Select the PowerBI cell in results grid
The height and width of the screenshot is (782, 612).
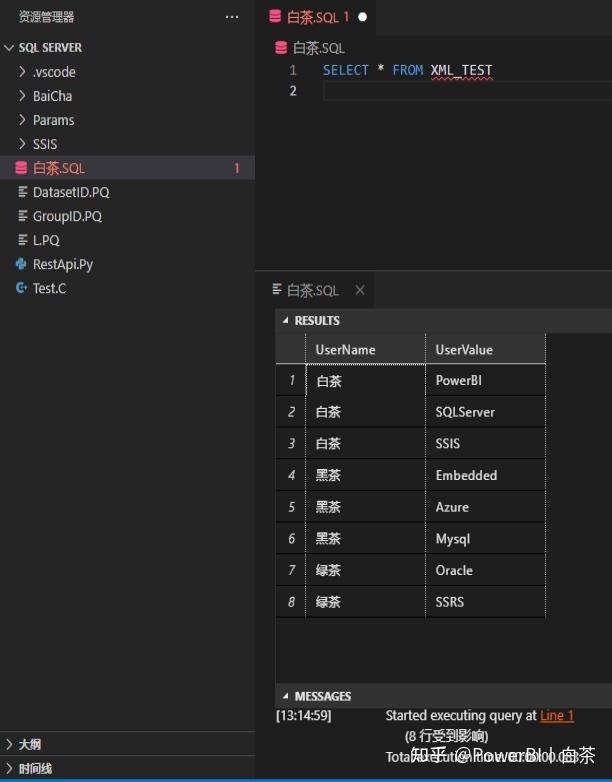coord(459,381)
